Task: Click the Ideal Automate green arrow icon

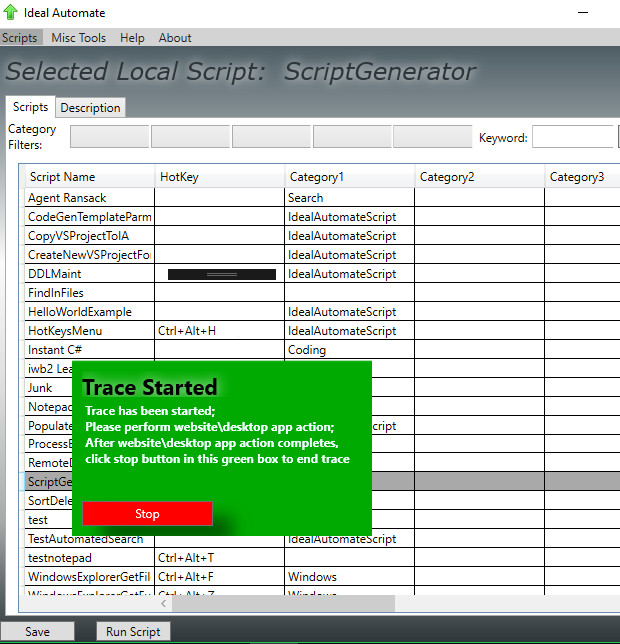Action: pos(10,12)
